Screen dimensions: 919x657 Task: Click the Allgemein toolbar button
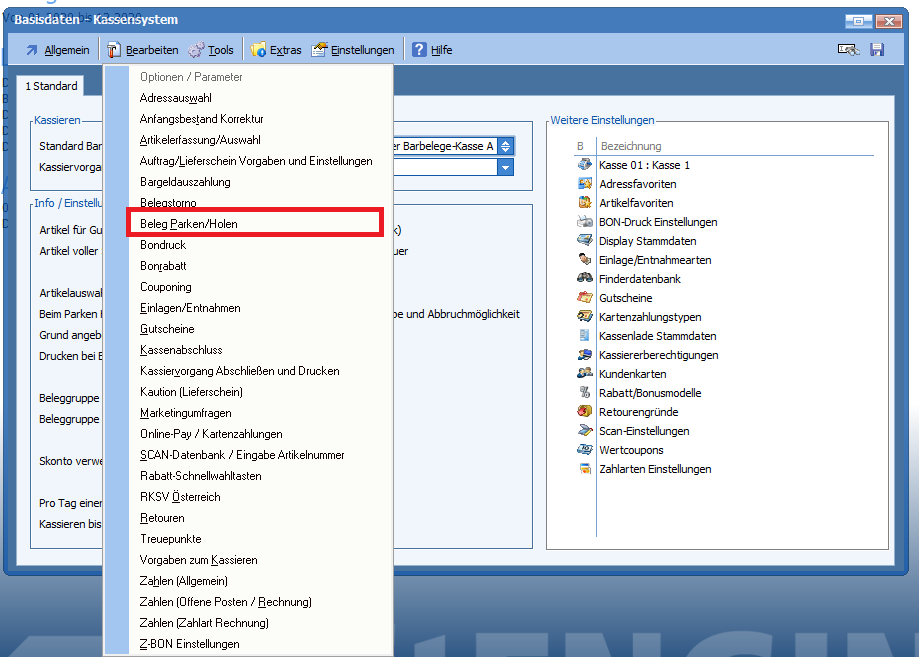[x=57, y=50]
